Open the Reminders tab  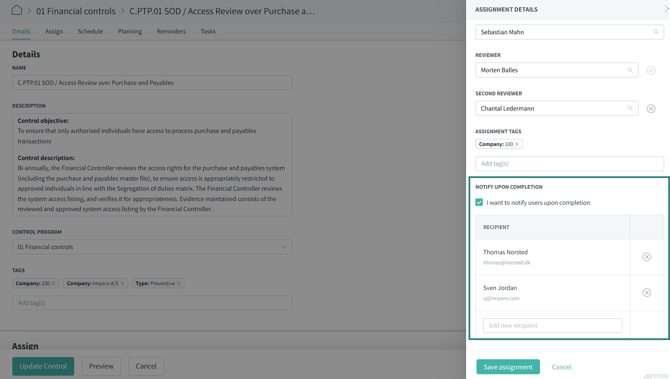pyautogui.click(x=171, y=32)
